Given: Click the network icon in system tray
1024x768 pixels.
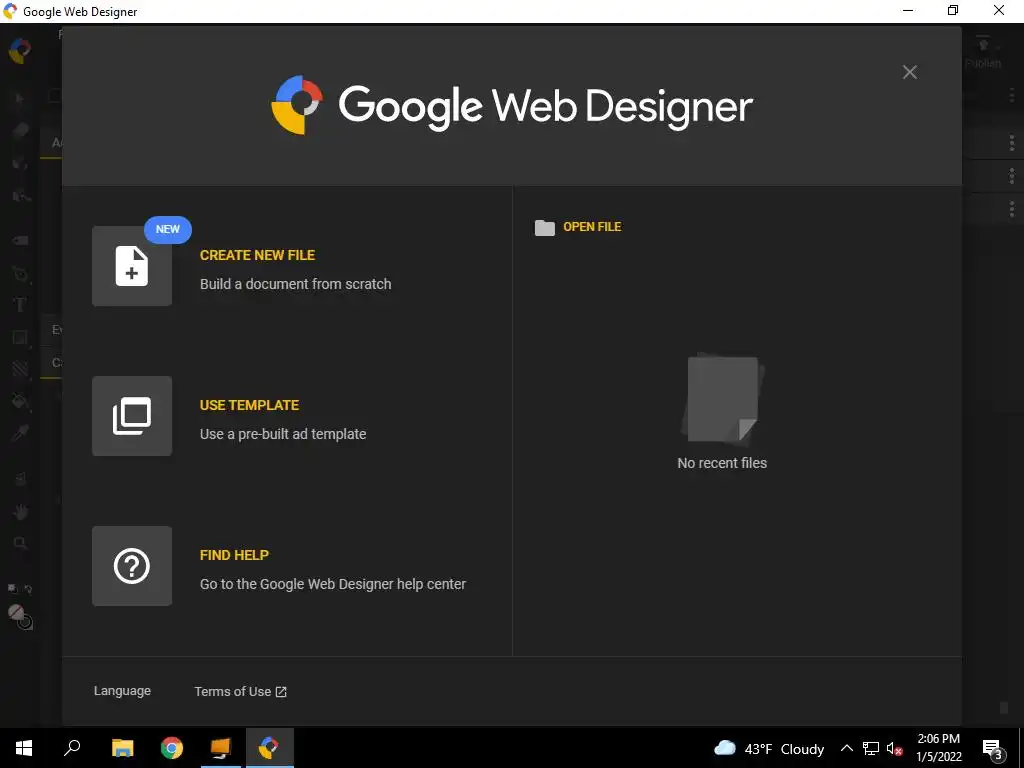Looking at the screenshot, I should coord(871,748).
